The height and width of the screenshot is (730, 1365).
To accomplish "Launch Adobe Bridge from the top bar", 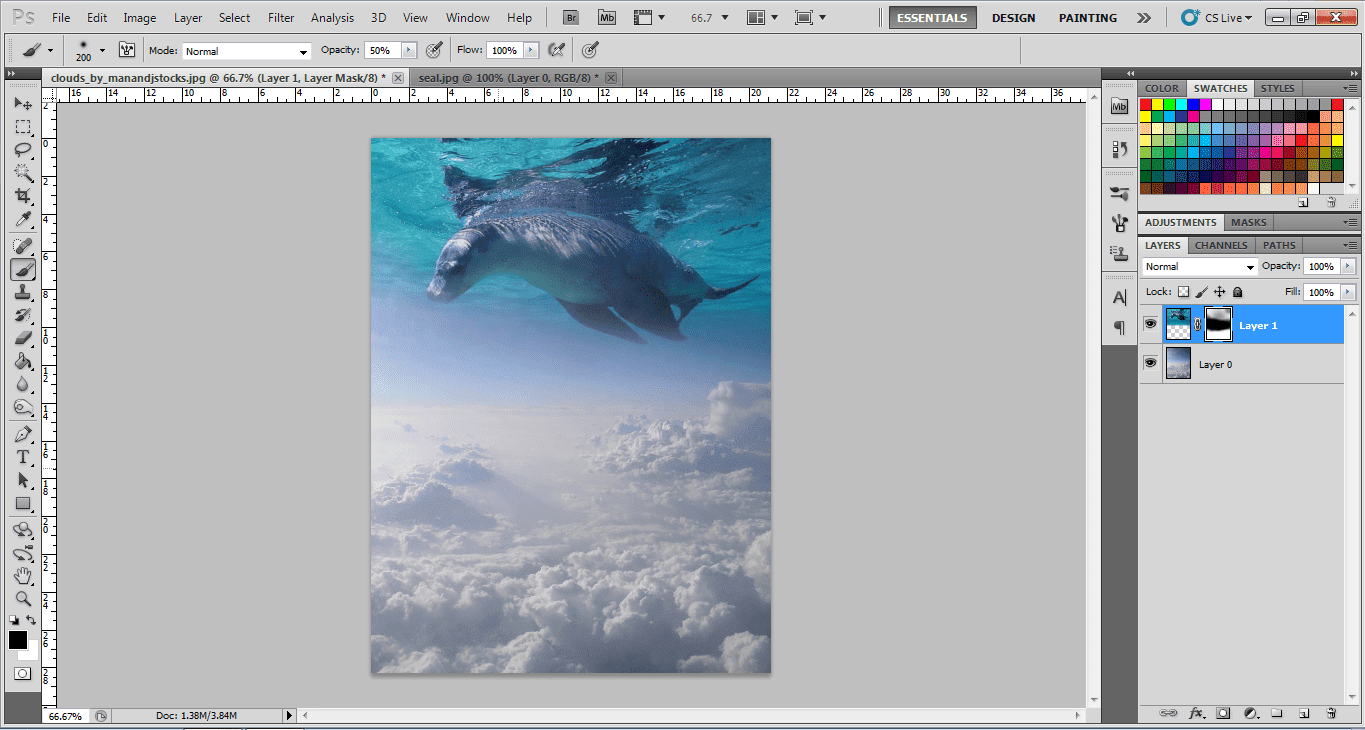I will (571, 18).
